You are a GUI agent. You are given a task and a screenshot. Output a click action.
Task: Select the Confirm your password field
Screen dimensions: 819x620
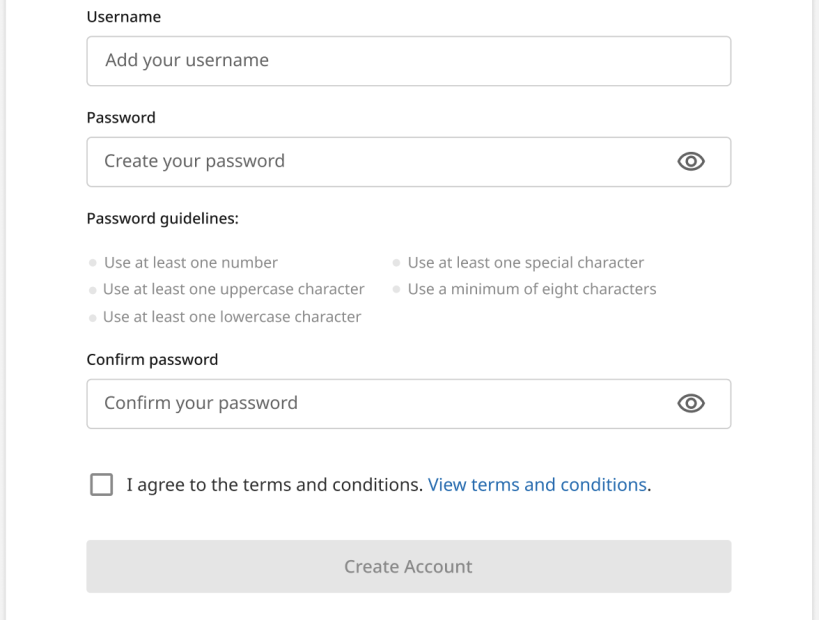coord(408,404)
